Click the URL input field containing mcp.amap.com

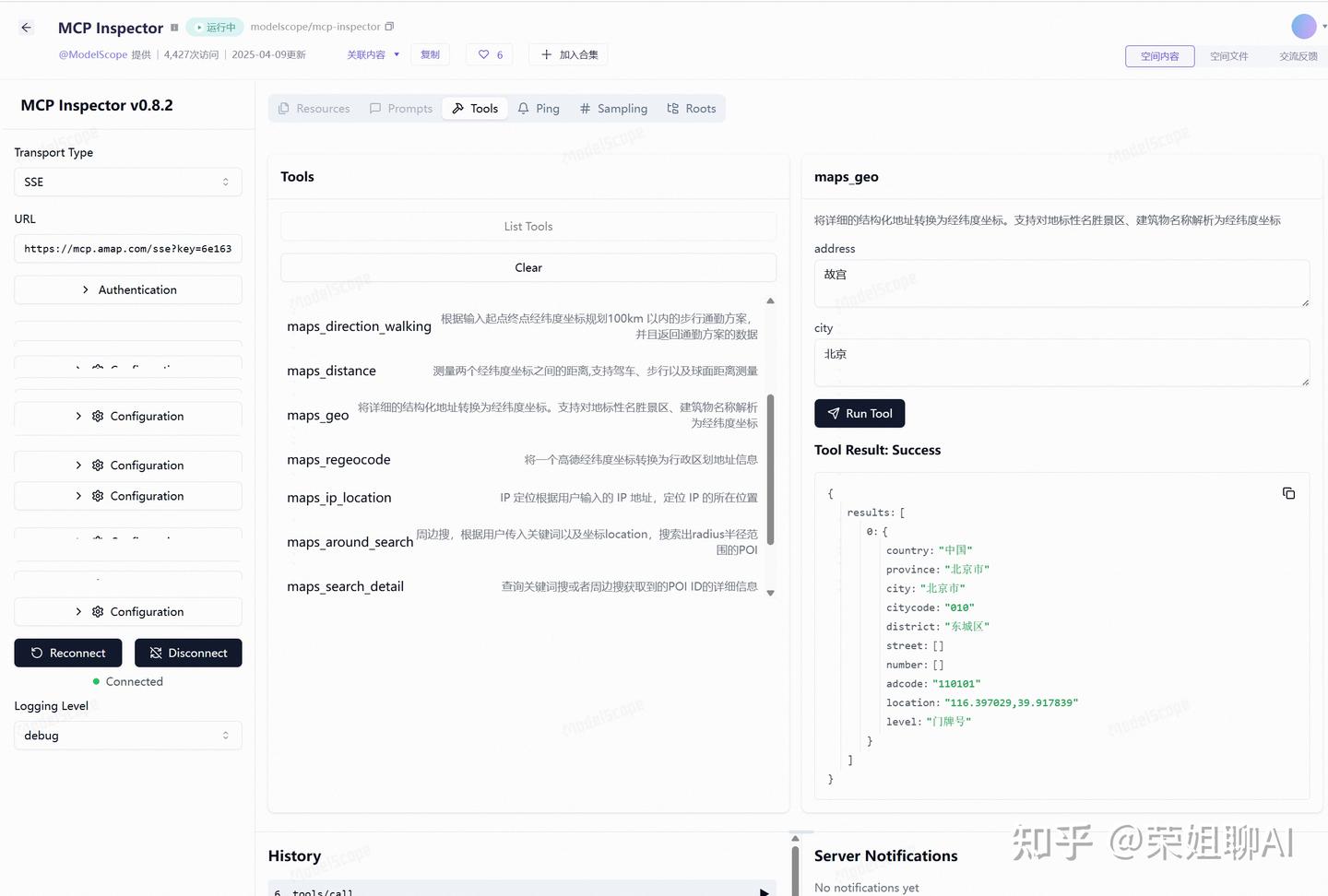[x=127, y=248]
